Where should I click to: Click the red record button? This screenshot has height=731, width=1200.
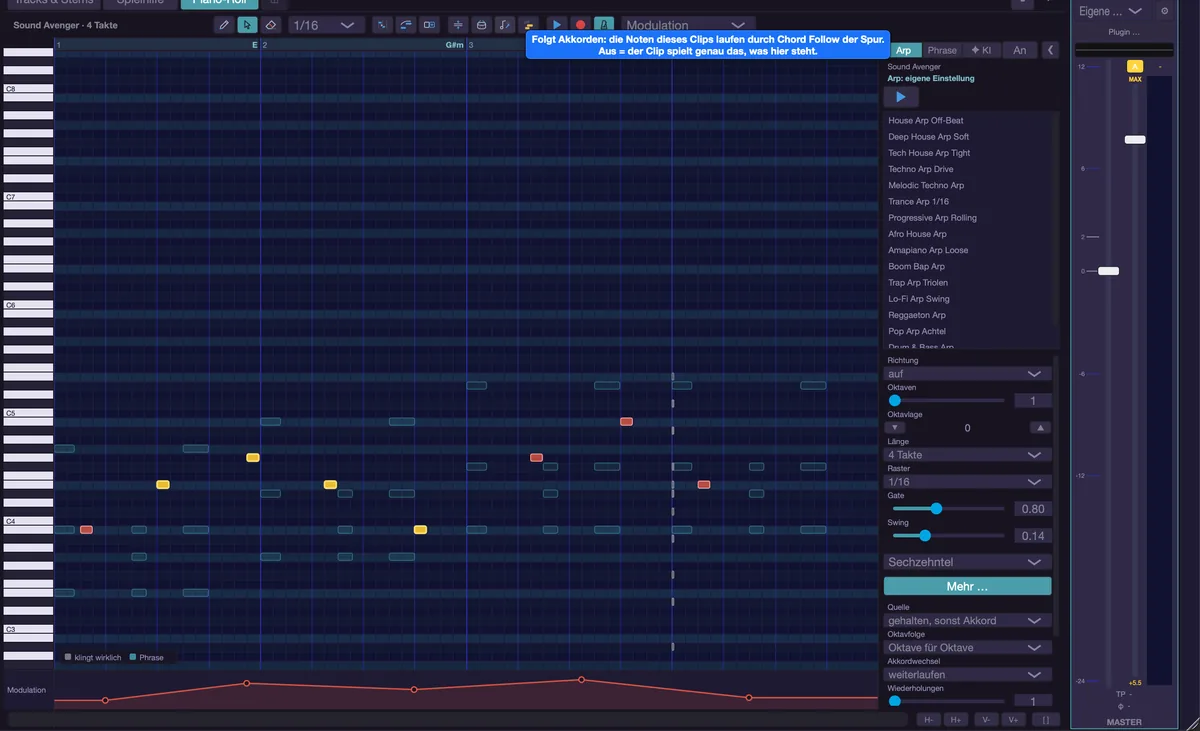click(580, 25)
